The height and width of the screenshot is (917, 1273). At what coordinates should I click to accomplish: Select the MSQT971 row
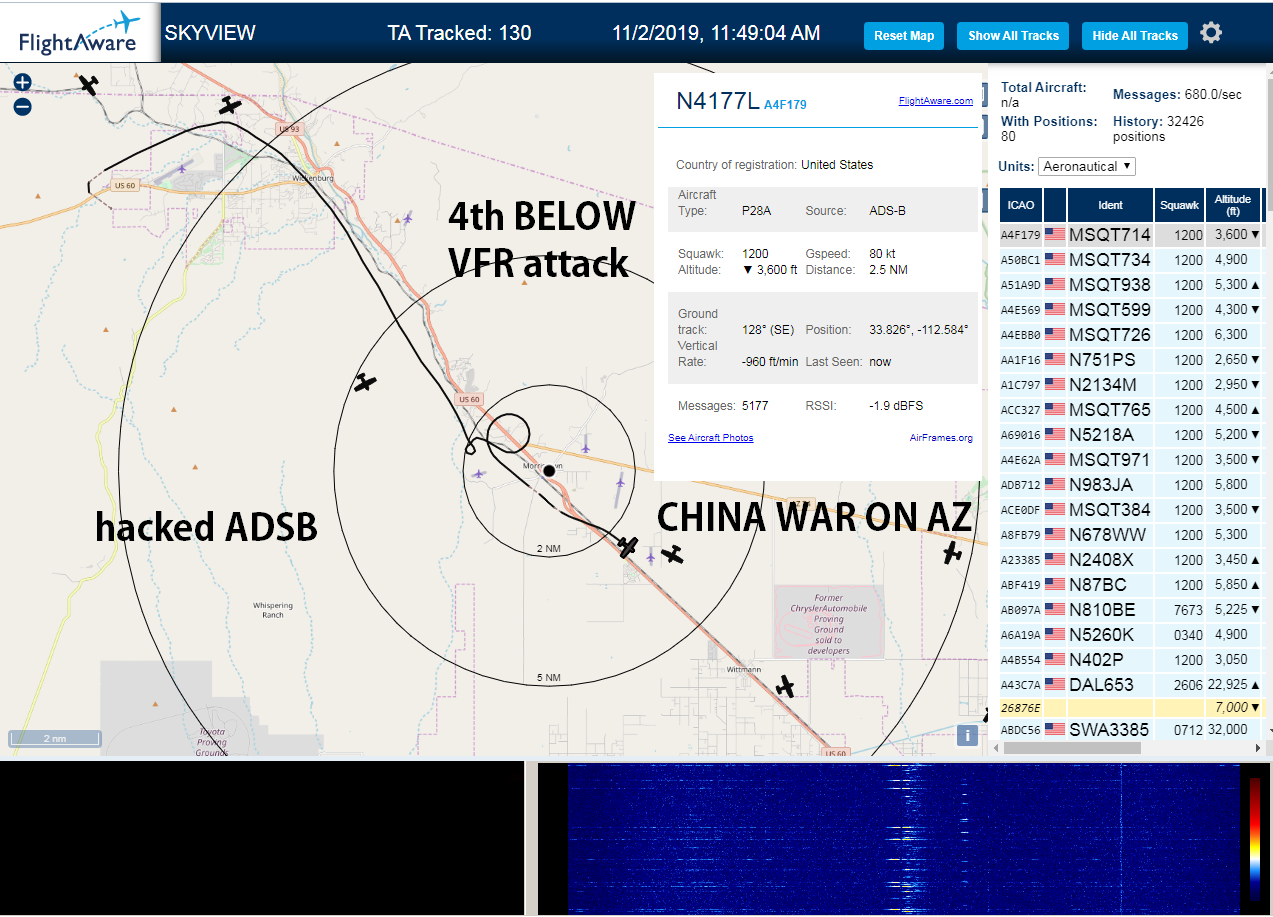(x=1131, y=460)
